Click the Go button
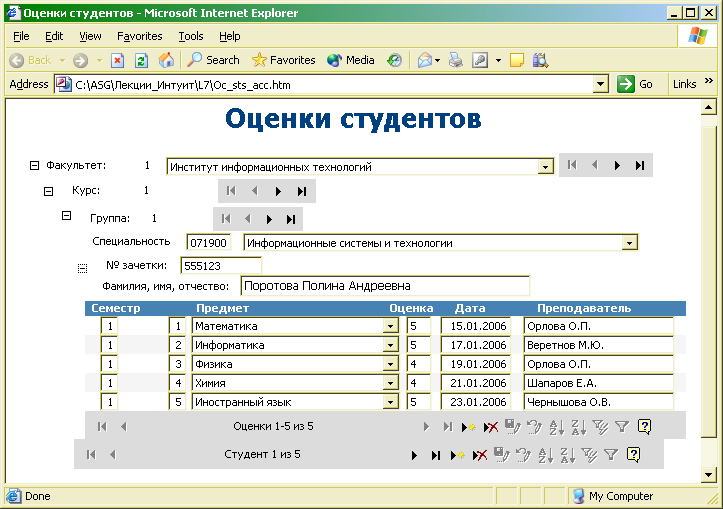Viewport: 723px width, 509px height. 635,84
